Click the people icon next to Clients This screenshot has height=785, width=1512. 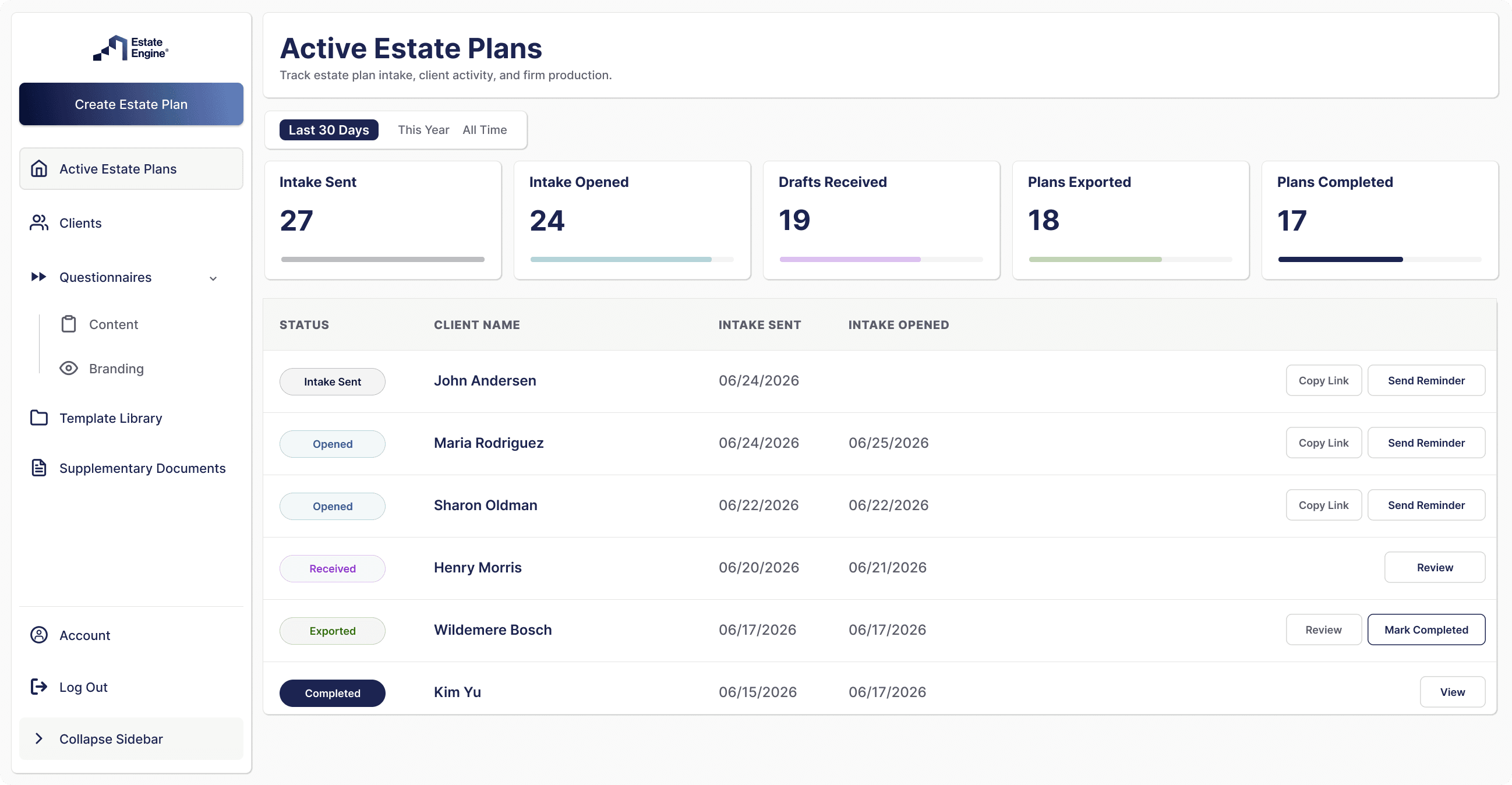click(x=39, y=223)
